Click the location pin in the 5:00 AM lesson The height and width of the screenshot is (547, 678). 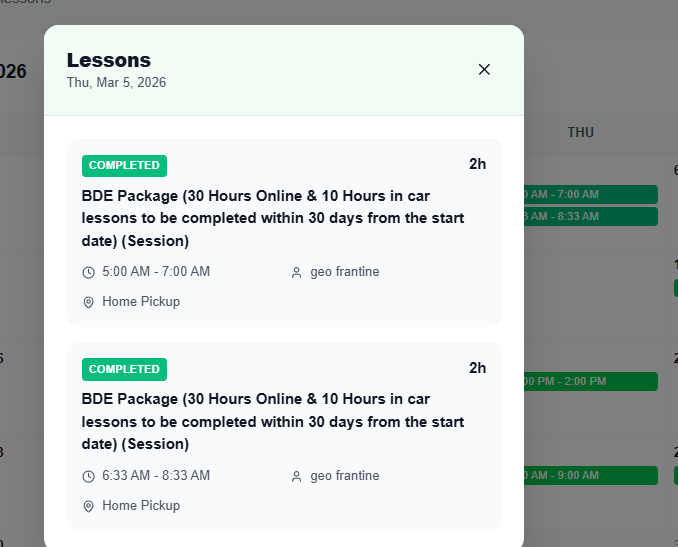(x=88, y=302)
